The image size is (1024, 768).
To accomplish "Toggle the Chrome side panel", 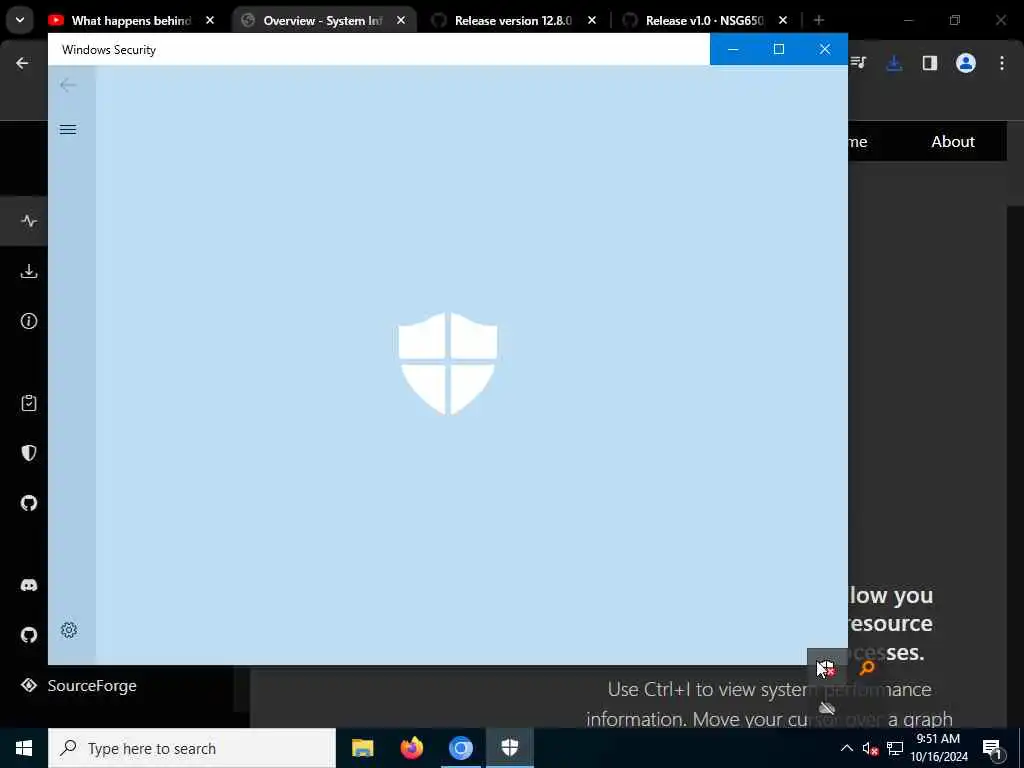I will [x=929, y=63].
